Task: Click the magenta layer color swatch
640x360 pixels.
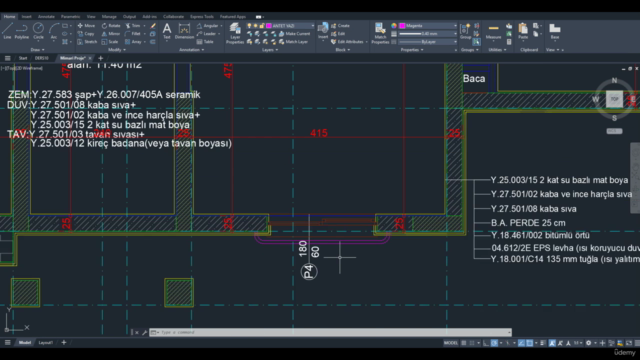Action: tap(269, 26)
